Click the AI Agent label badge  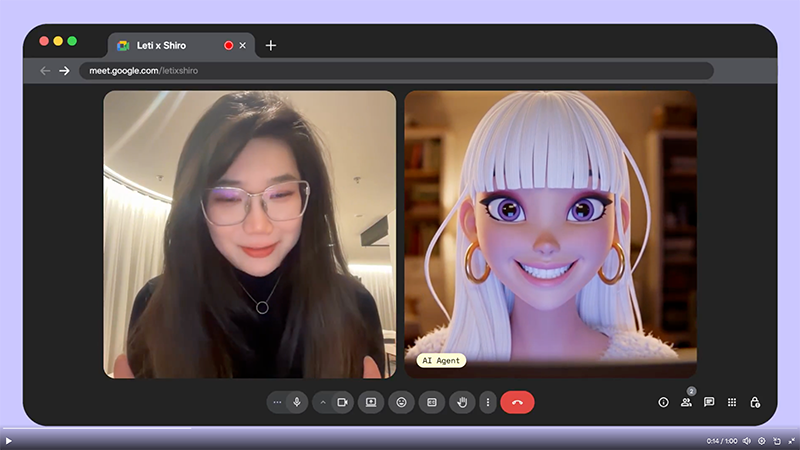pos(441,361)
